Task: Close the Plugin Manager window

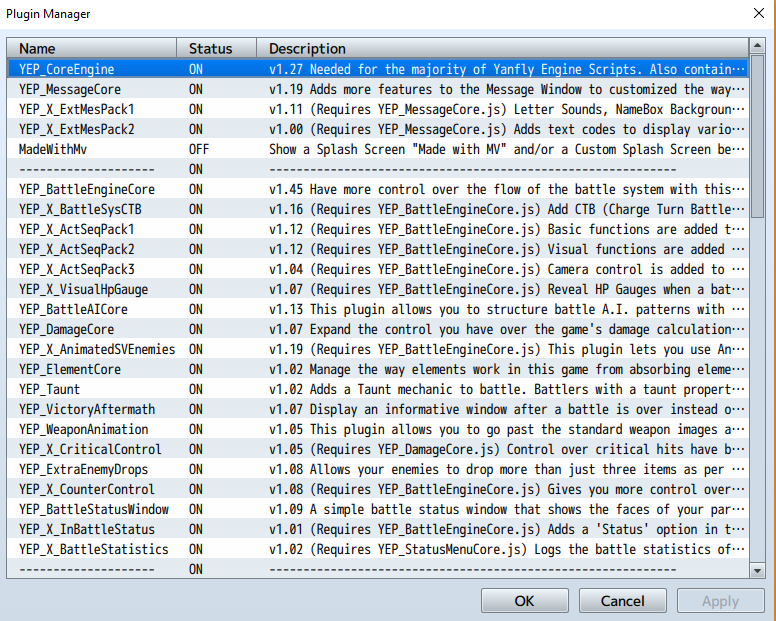Action: (759, 13)
